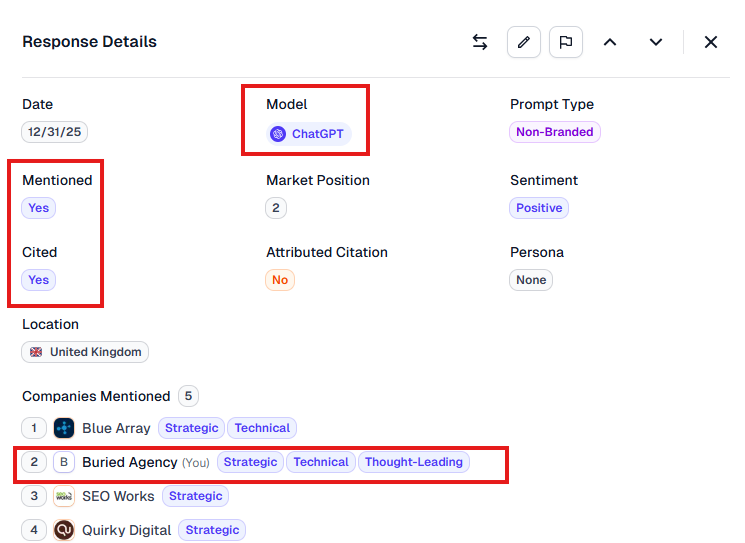
Task: Select the Buried Agency company name
Action: coord(130,462)
